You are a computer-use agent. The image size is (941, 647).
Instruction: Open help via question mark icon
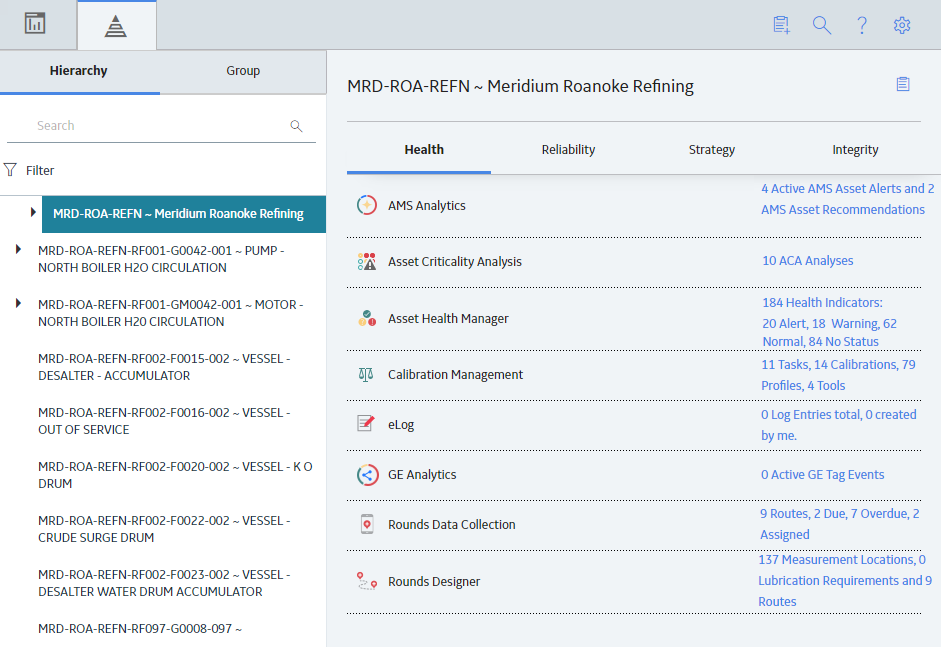(862, 25)
